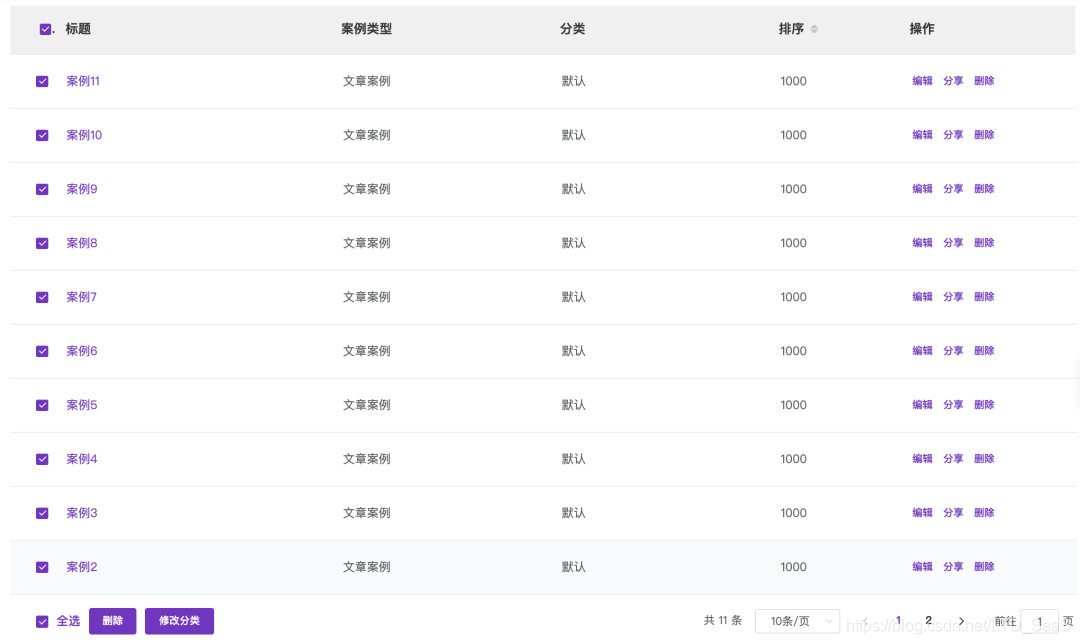The height and width of the screenshot is (644, 1080).
Task: Select page 1 in pagination
Action: click(898, 621)
